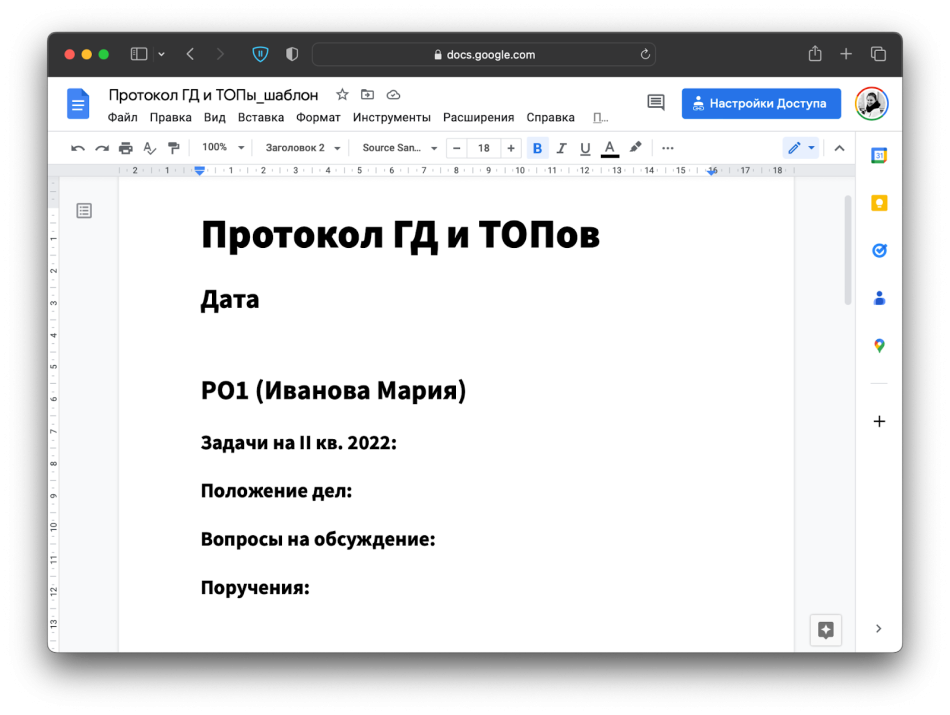Open the text color picker
Viewport: 950px width, 715px height.
point(609,148)
